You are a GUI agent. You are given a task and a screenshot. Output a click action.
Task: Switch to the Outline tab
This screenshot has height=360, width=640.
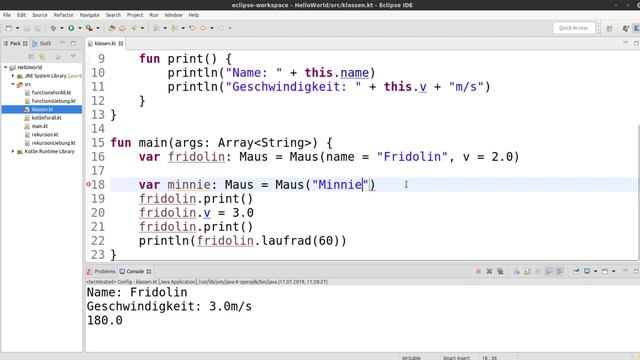click(42, 43)
